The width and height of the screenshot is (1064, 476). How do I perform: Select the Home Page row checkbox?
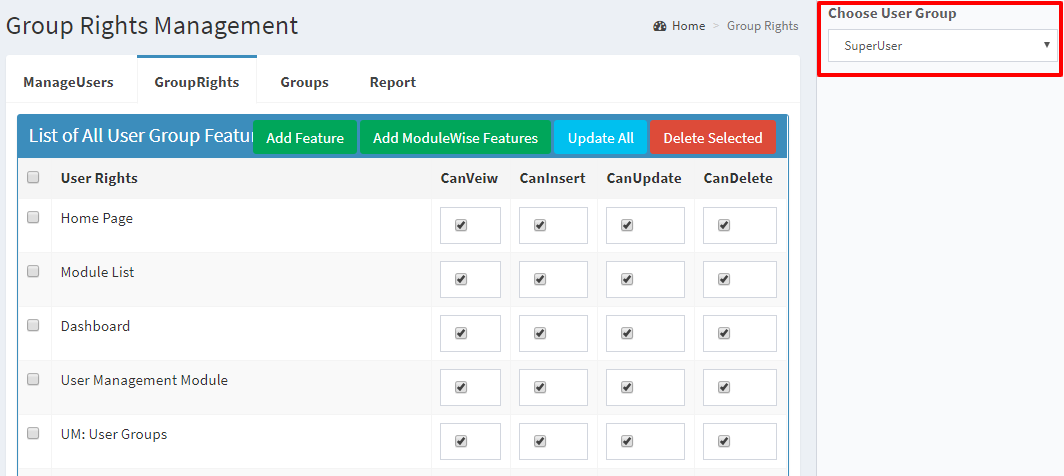(33, 217)
